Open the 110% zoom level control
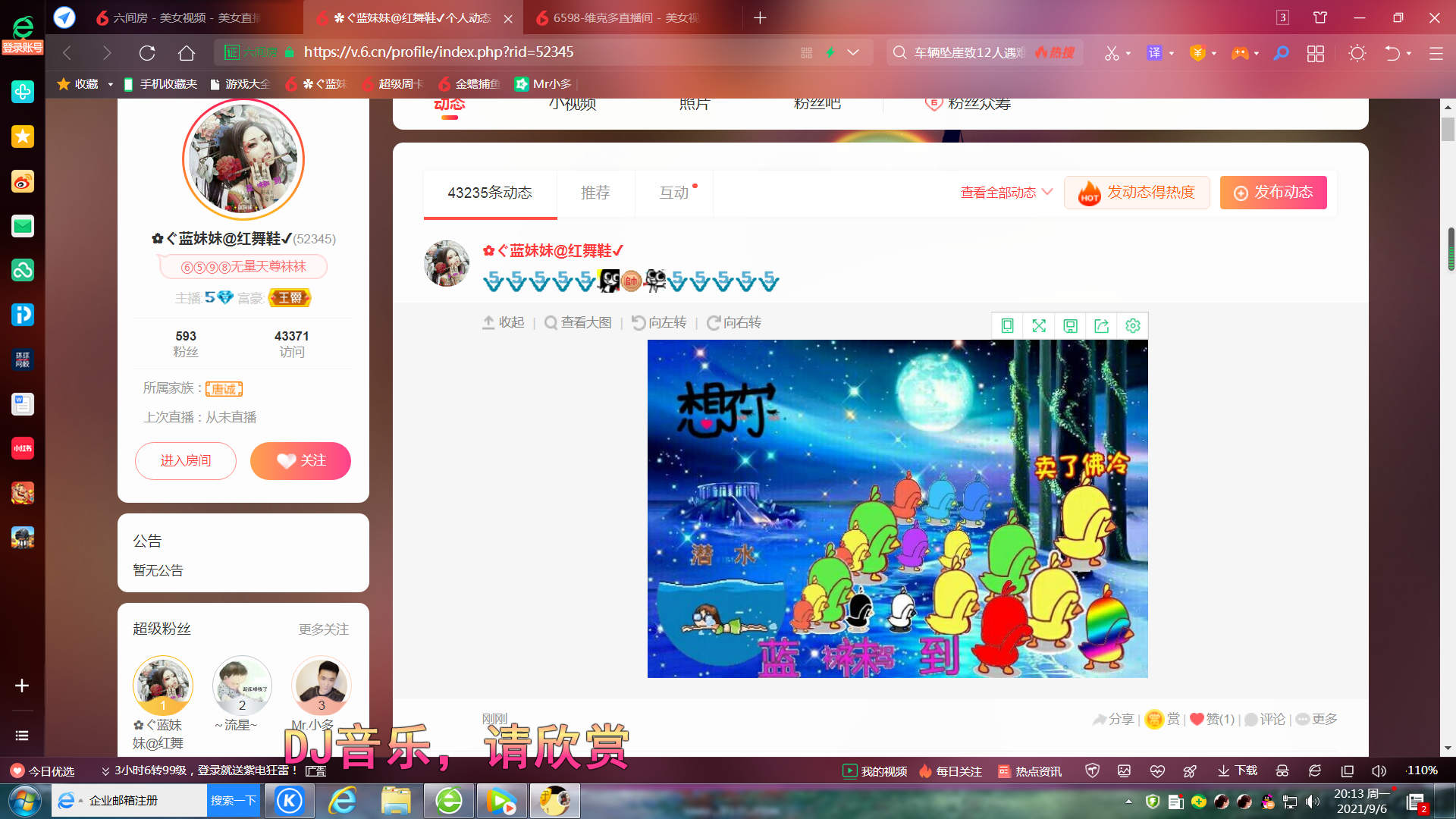1456x819 pixels. tap(1422, 770)
